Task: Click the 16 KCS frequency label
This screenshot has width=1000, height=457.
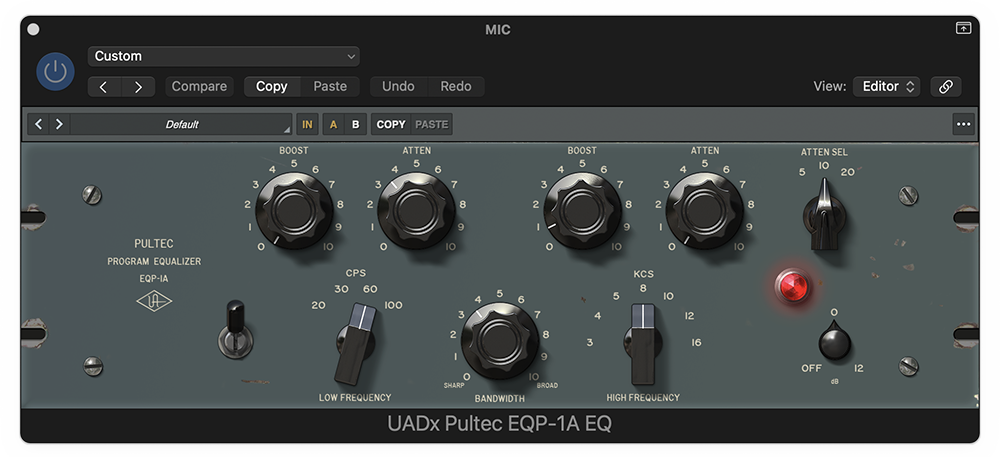Action: pyautogui.click(x=696, y=342)
